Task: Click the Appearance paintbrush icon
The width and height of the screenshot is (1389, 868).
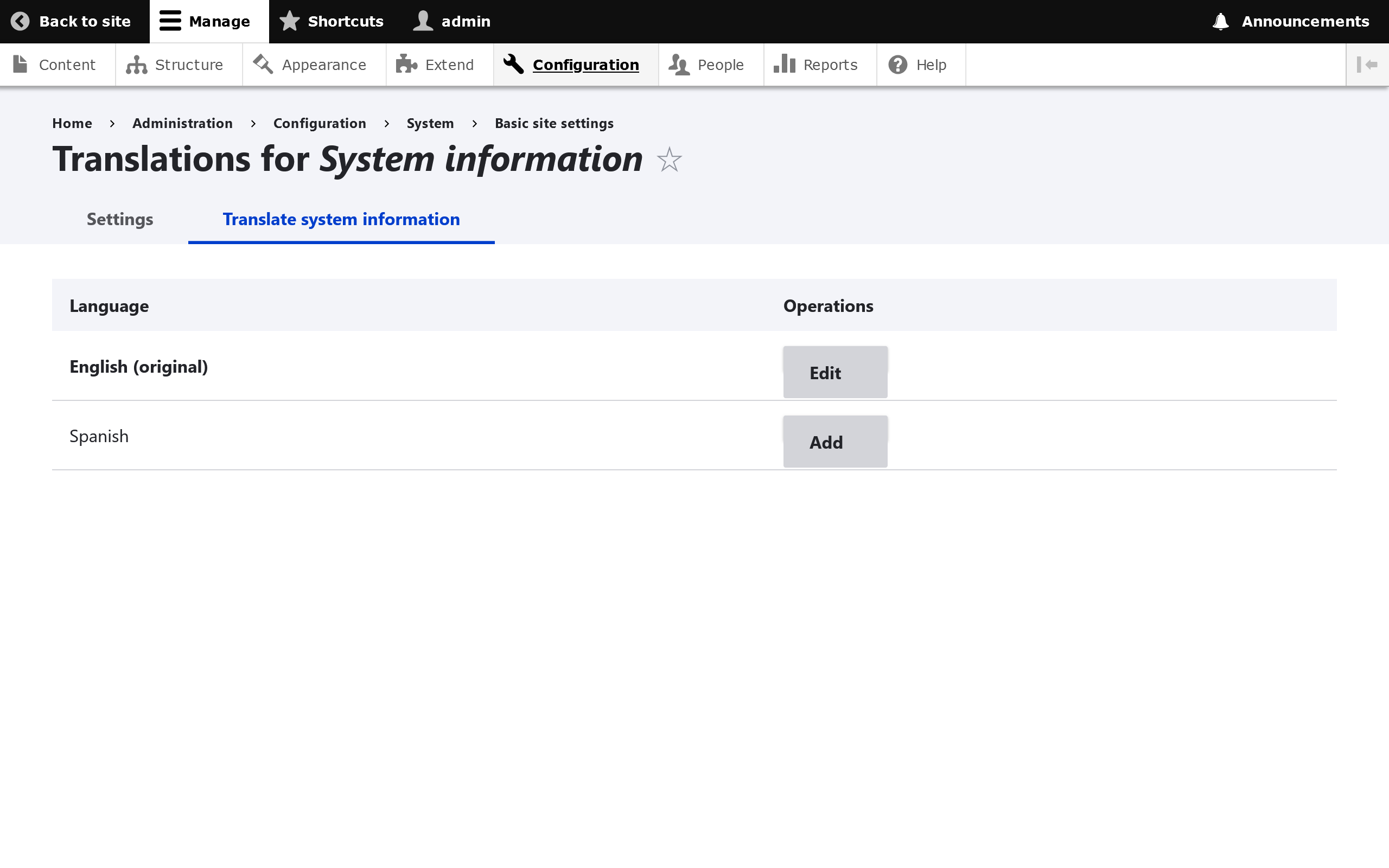Action: 263,65
